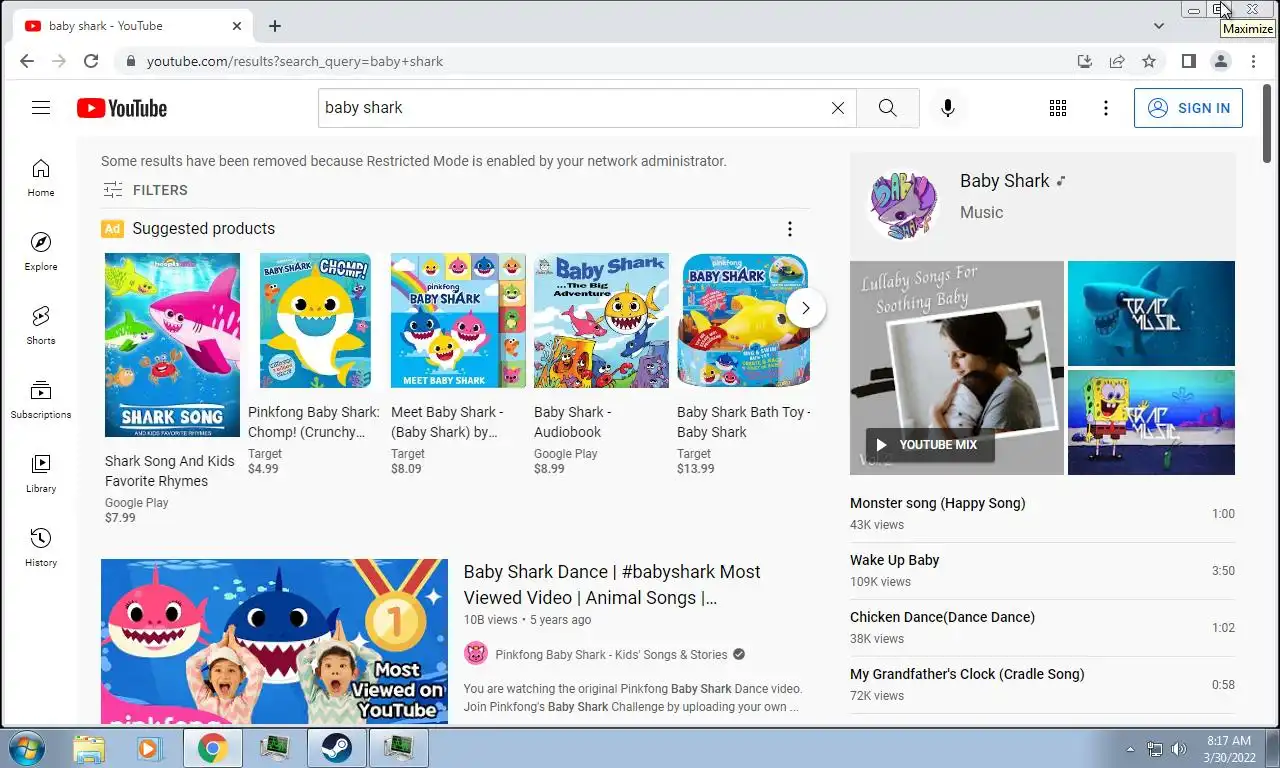This screenshot has width=1280, height=768.
Task: Click the YouTube logo
Action: [x=122, y=108]
